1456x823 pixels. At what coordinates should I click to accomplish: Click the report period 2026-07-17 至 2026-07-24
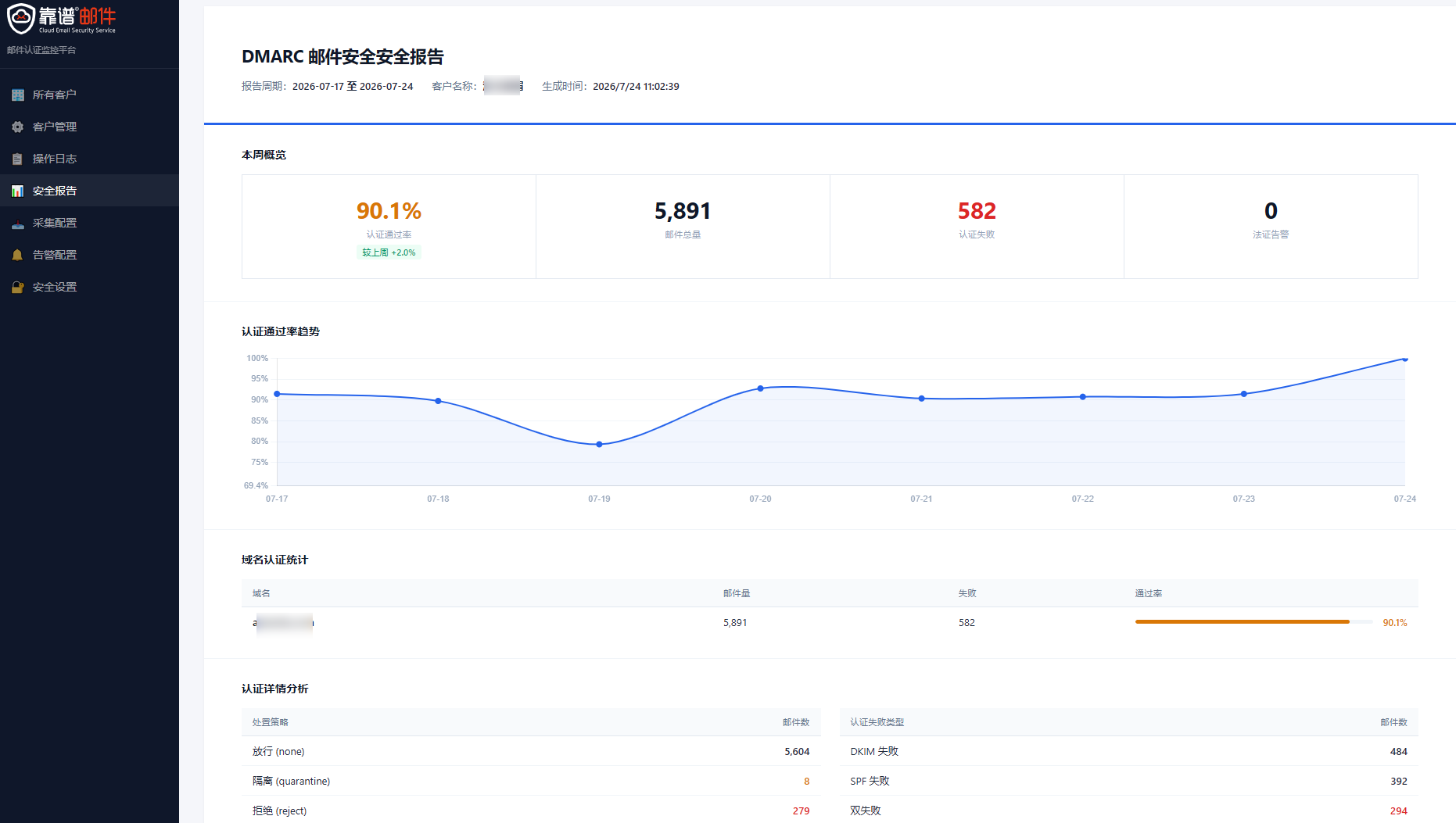[353, 87]
